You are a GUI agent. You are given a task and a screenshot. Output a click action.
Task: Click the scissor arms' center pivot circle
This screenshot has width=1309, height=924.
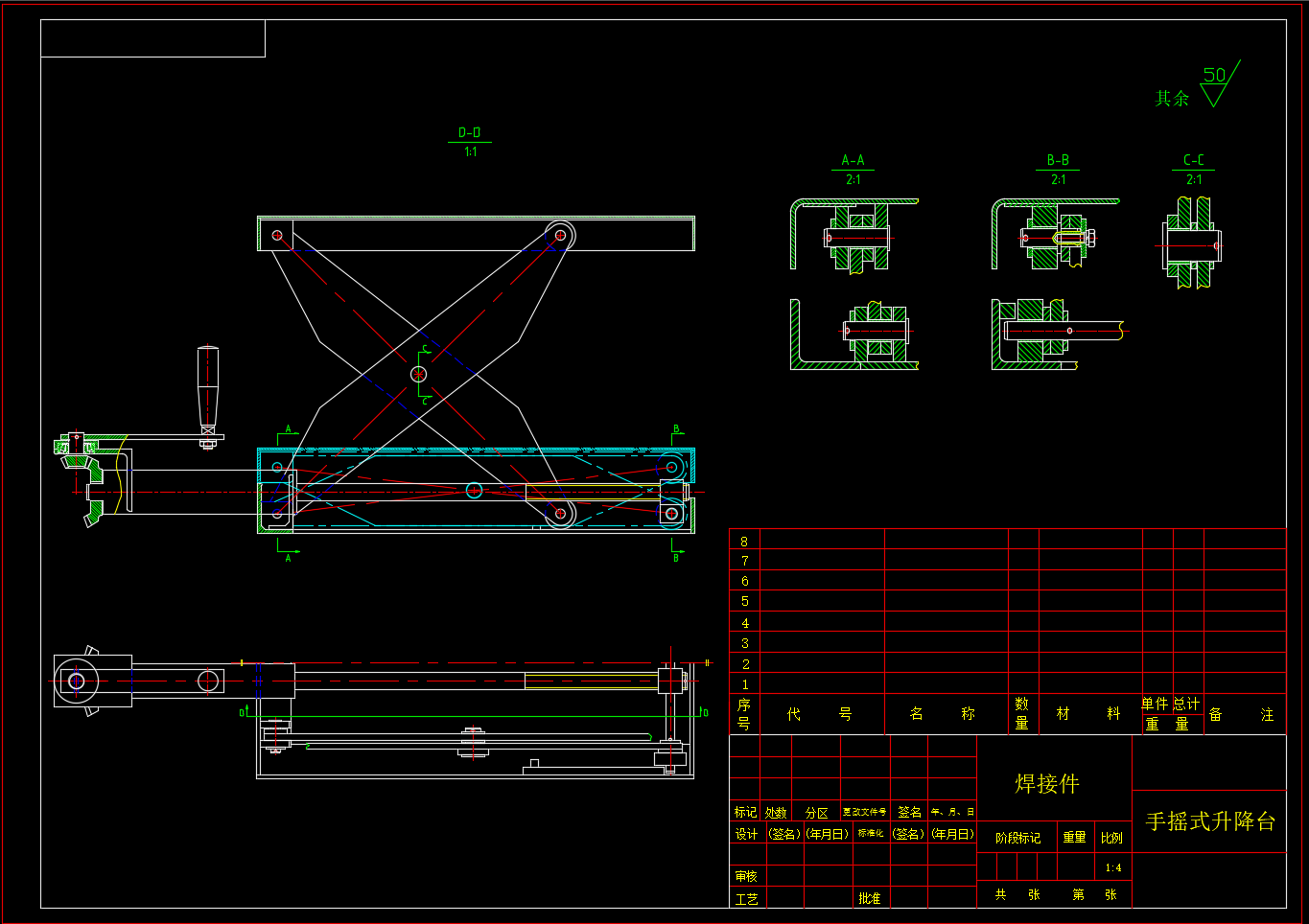(x=419, y=374)
